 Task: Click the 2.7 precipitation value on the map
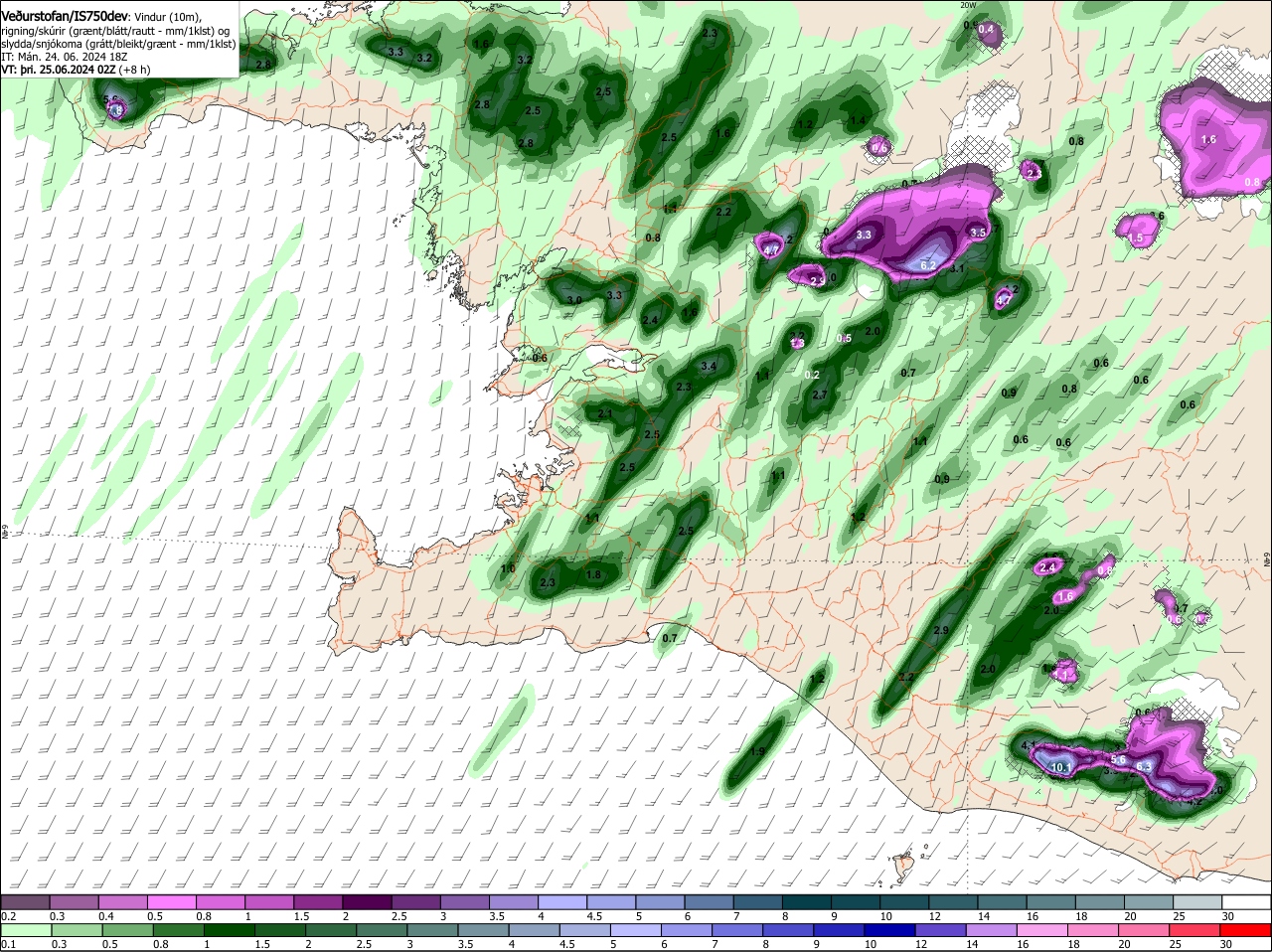(820, 396)
